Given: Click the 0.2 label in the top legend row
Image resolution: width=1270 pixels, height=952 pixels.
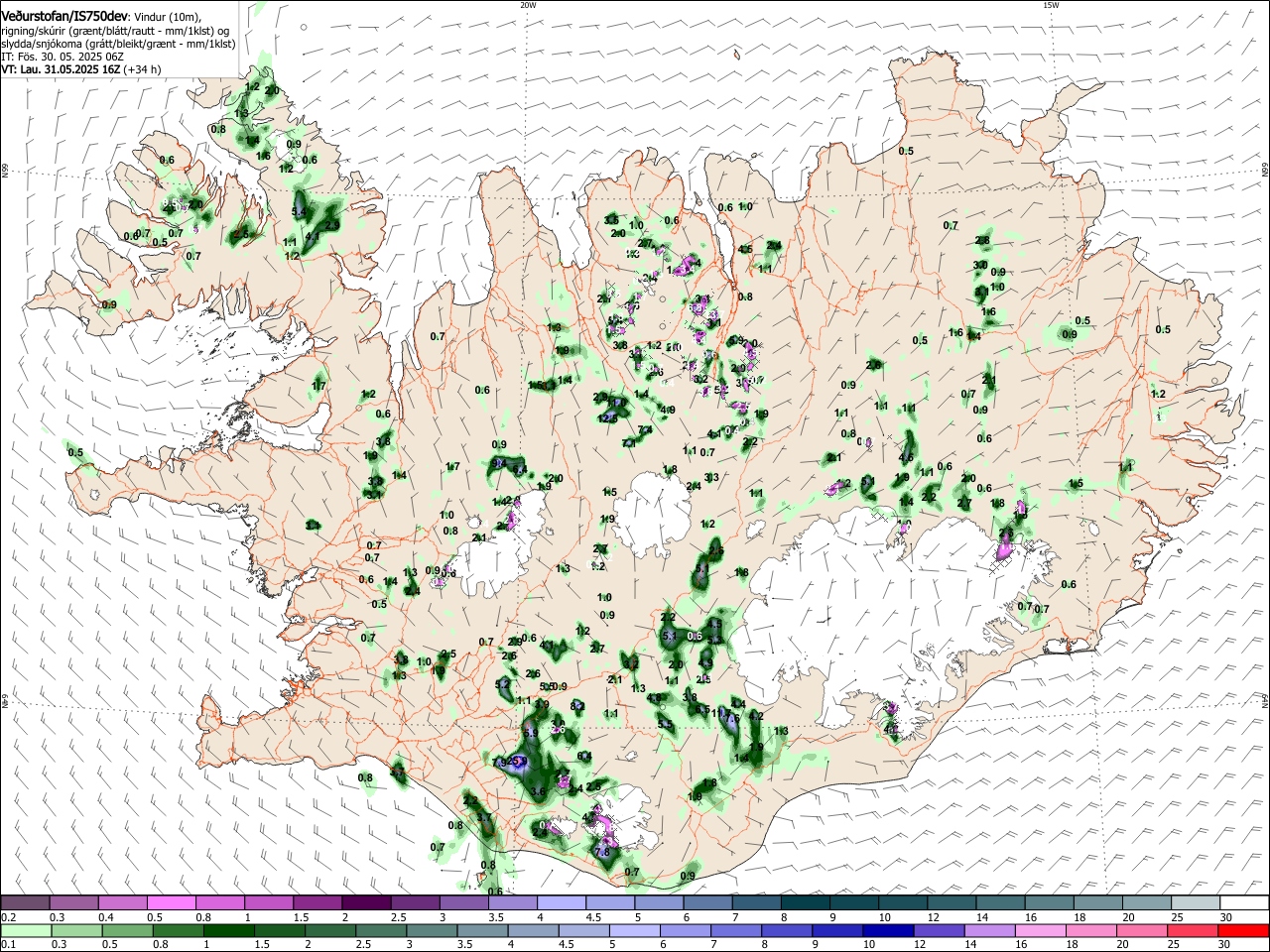Looking at the screenshot, I should pos(8,917).
